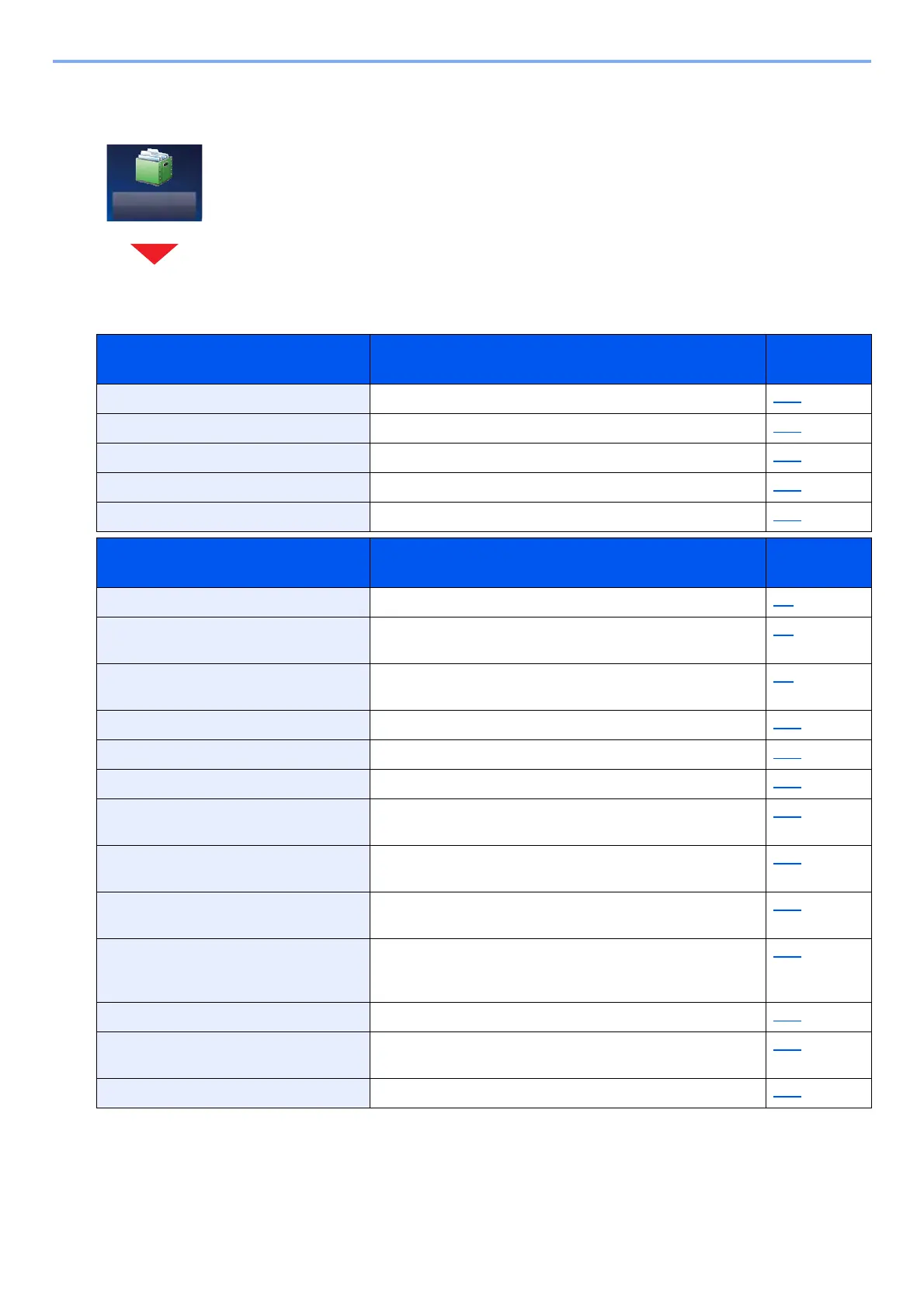Open page link in second table's twelfth row
Screen dimensions: 924x1308
click(787, 1047)
